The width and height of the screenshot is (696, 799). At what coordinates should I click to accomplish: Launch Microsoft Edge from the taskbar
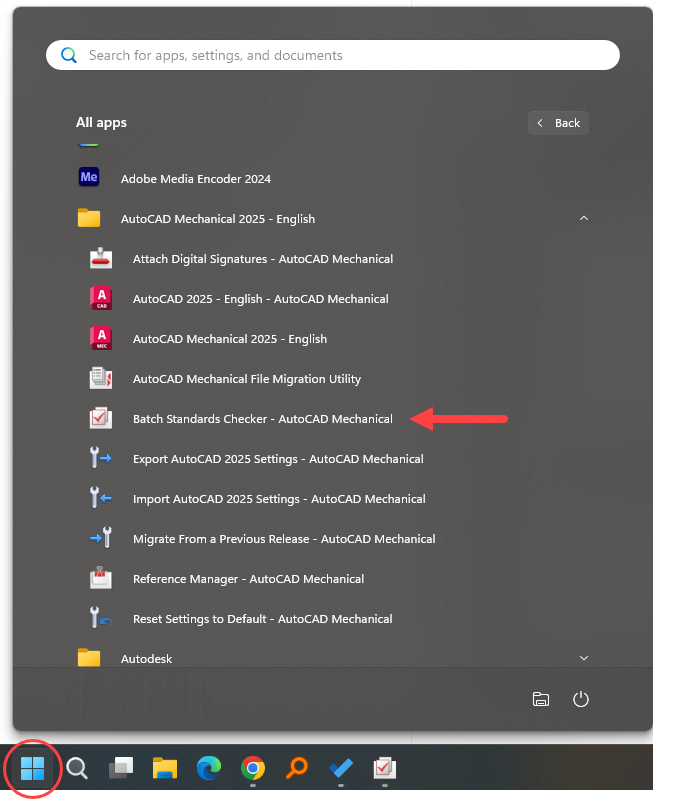(209, 768)
